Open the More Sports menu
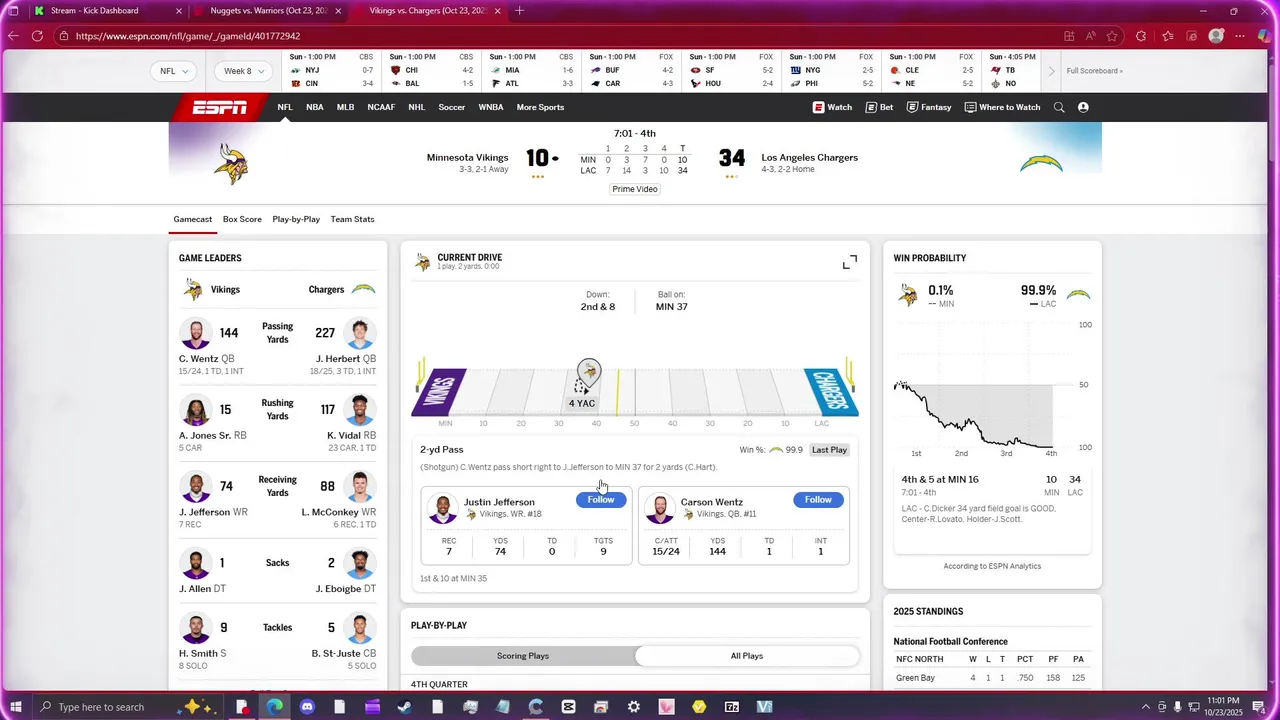Image resolution: width=1280 pixels, height=720 pixels. coord(540,107)
